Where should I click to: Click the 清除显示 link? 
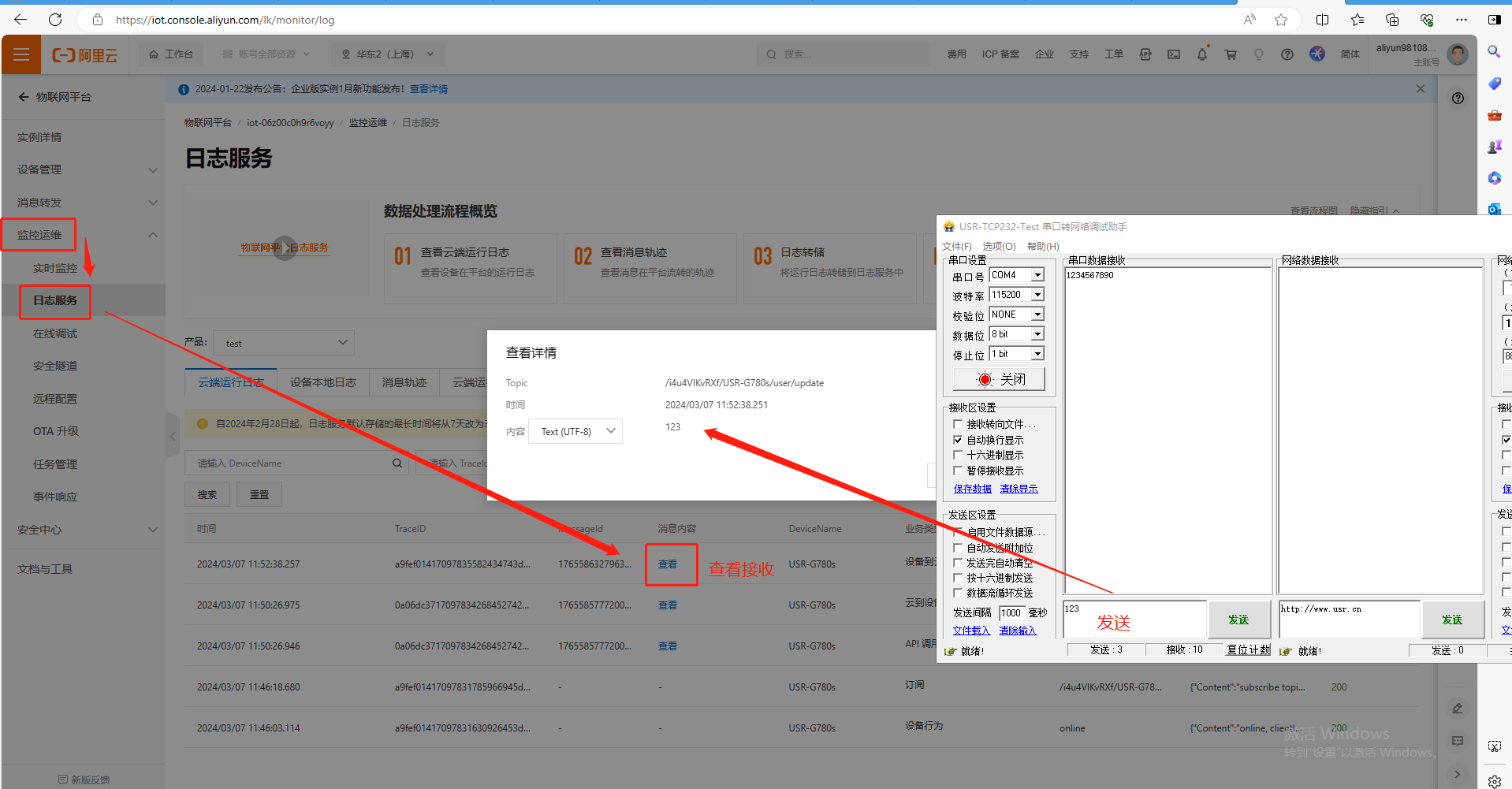[x=1019, y=489]
